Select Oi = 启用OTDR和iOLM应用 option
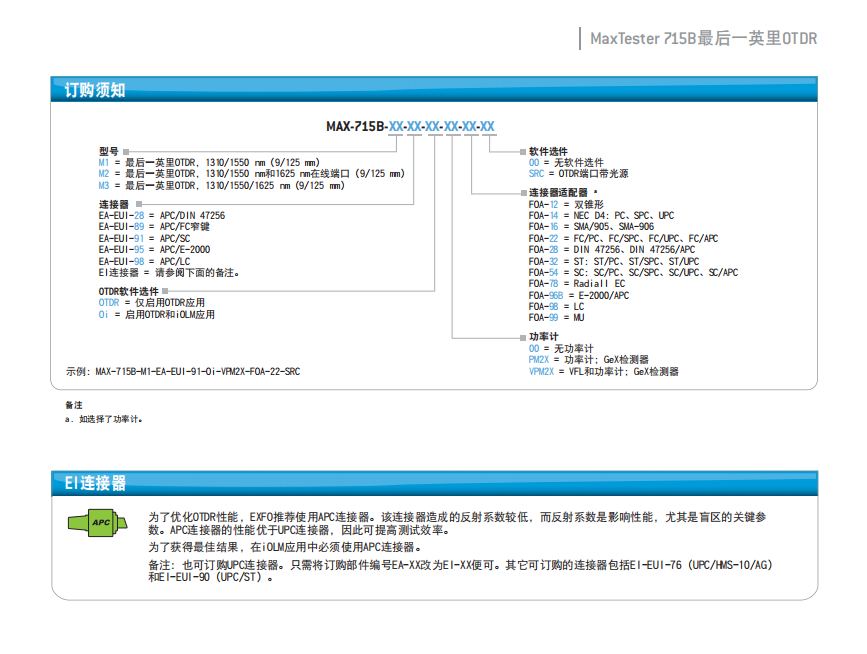The height and width of the screenshot is (654, 867). [156, 315]
